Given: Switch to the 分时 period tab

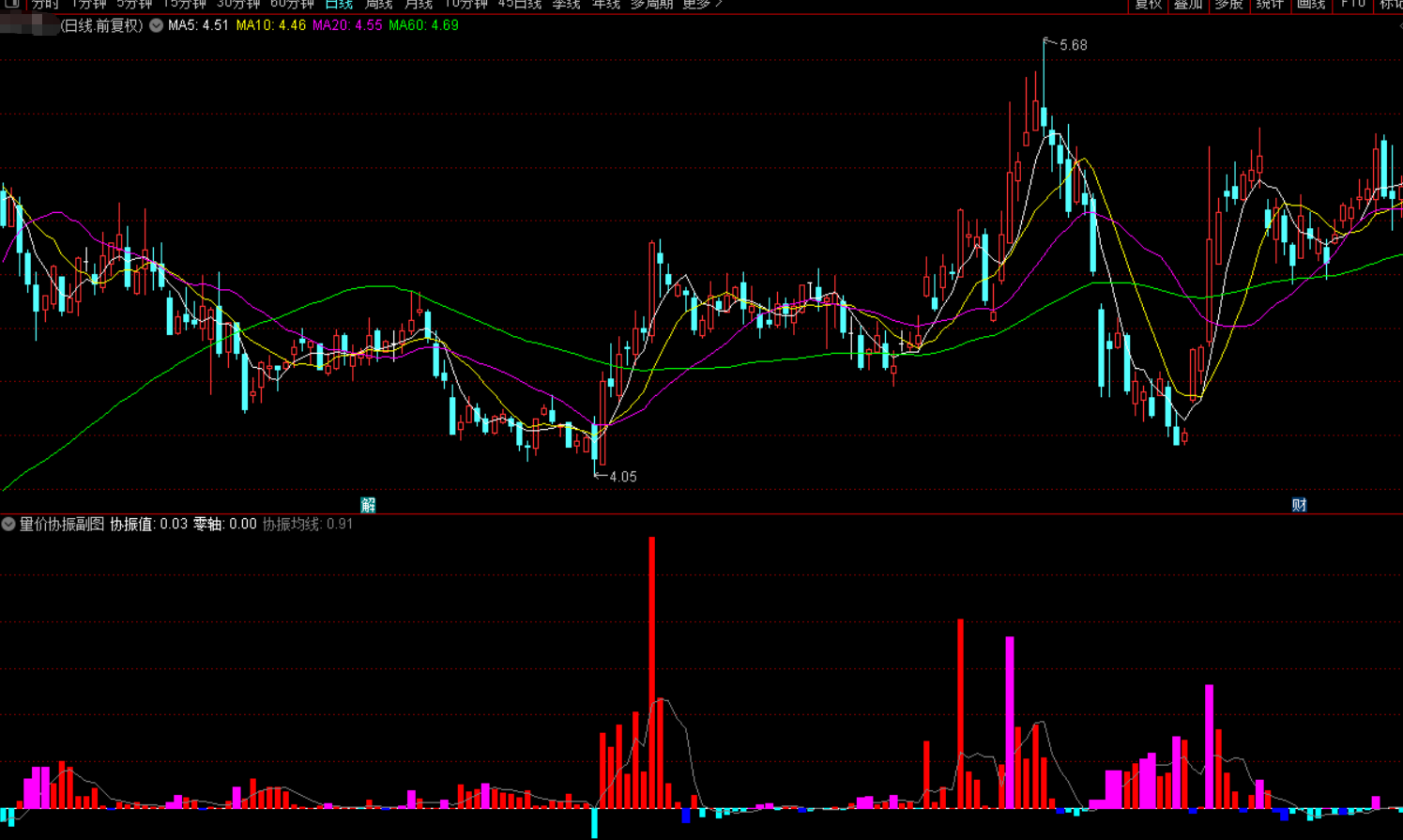Looking at the screenshot, I should click(45, 5).
